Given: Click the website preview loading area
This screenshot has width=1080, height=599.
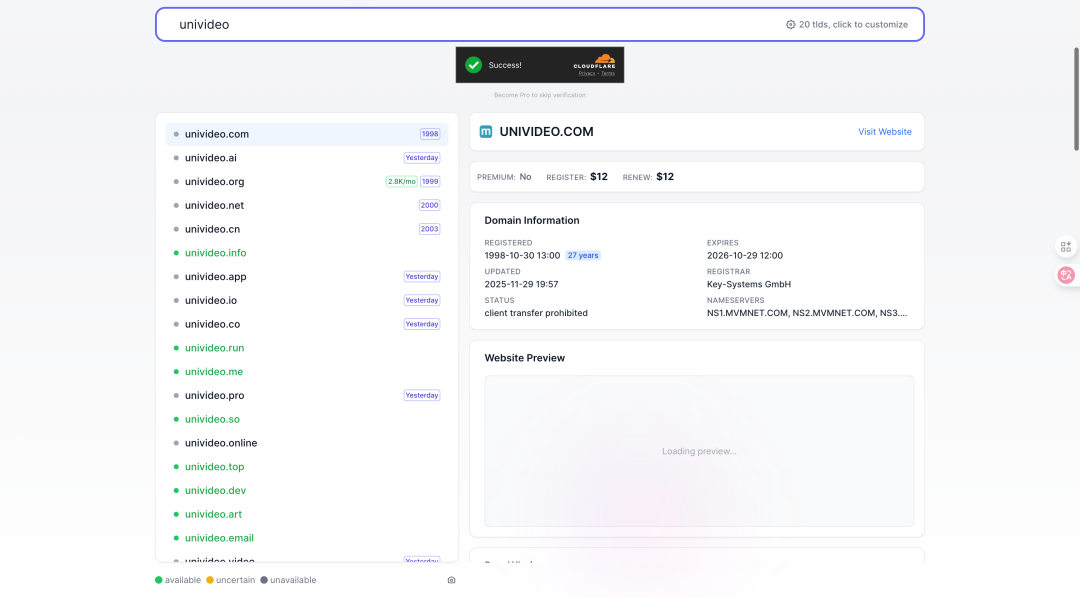Looking at the screenshot, I should pos(699,451).
